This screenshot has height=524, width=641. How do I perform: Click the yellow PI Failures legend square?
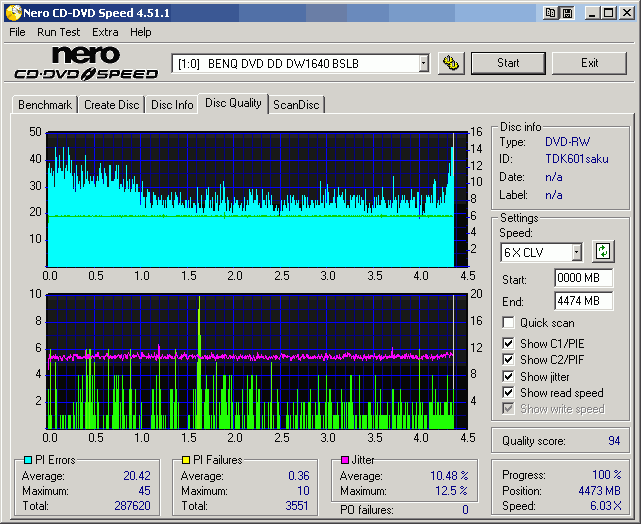tap(185, 460)
